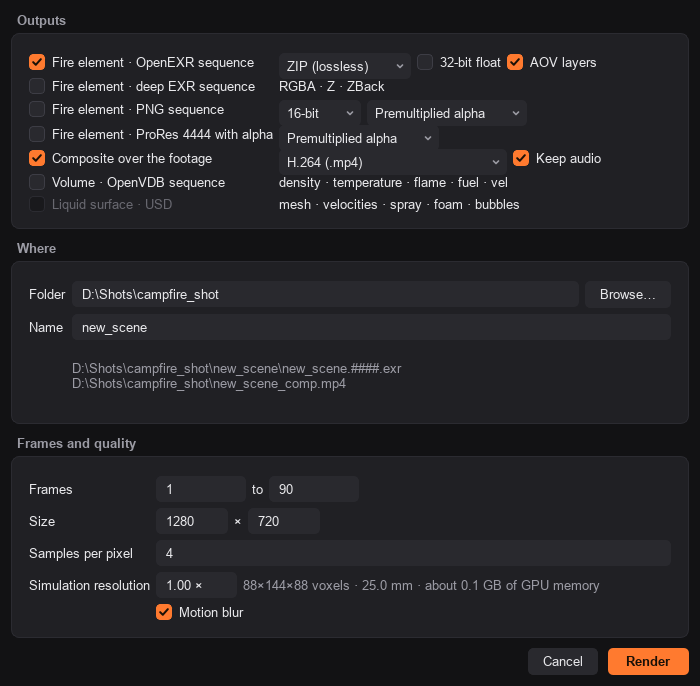Click the Where section heading
Image resolution: width=700 pixels, height=686 pixels.
point(37,249)
